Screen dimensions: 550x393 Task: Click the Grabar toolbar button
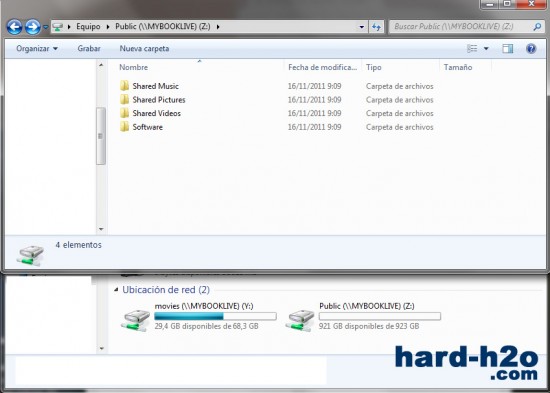click(89, 48)
